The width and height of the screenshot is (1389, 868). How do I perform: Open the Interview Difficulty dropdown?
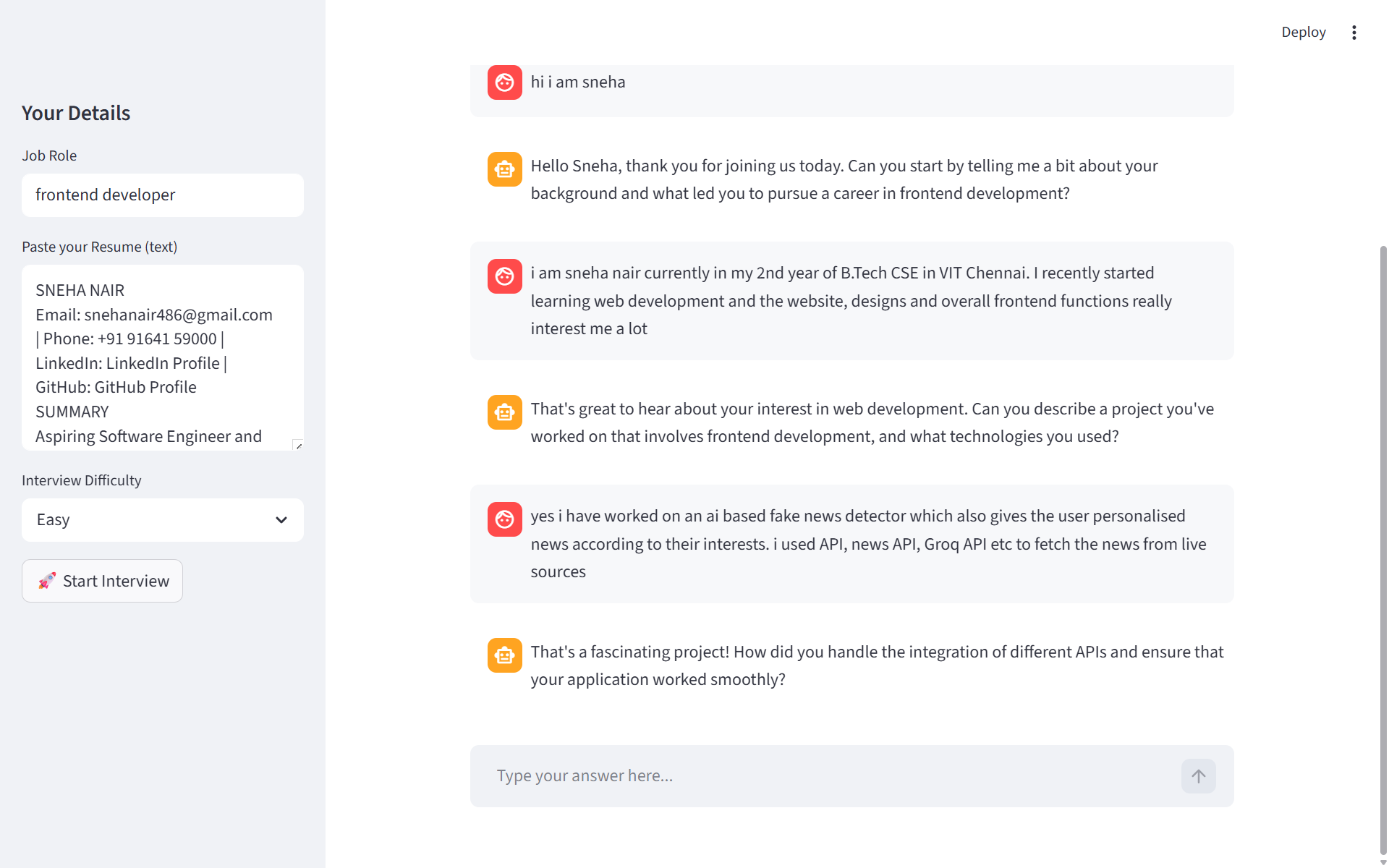(x=162, y=520)
